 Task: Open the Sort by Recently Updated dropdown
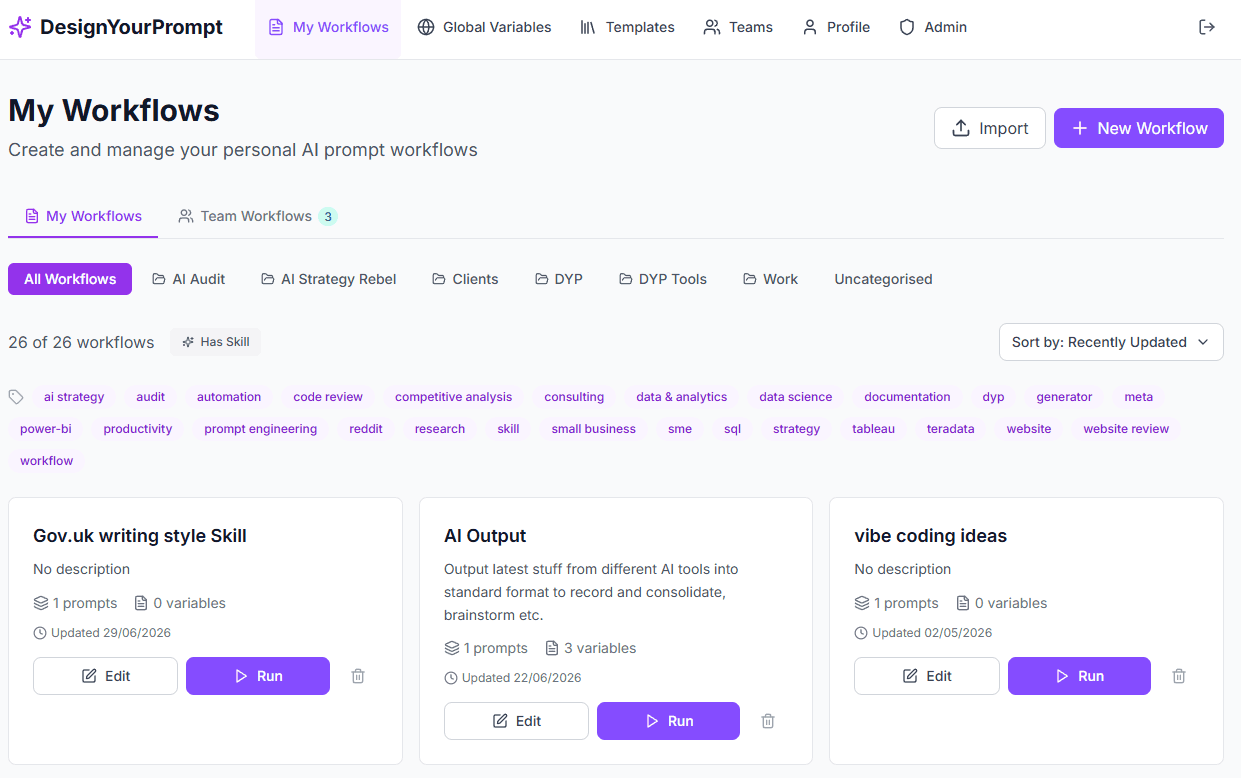1111,342
